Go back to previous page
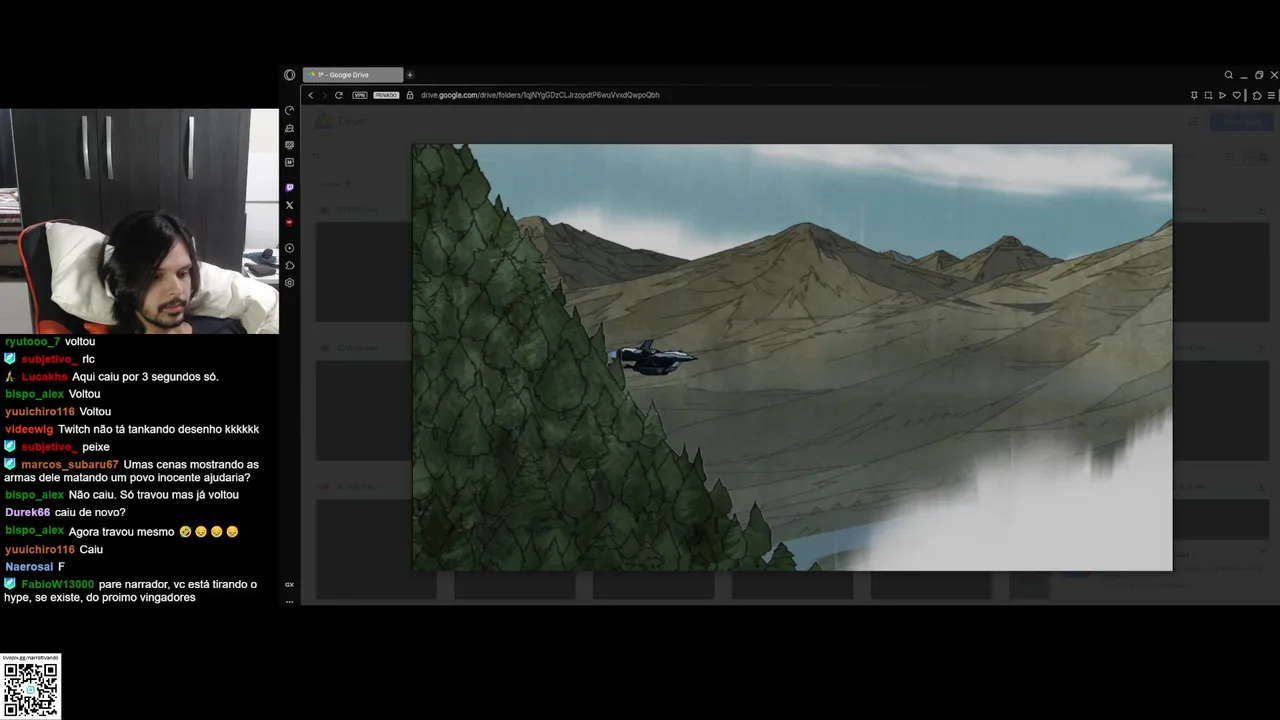This screenshot has height=720, width=1280. pyautogui.click(x=311, y=95)
